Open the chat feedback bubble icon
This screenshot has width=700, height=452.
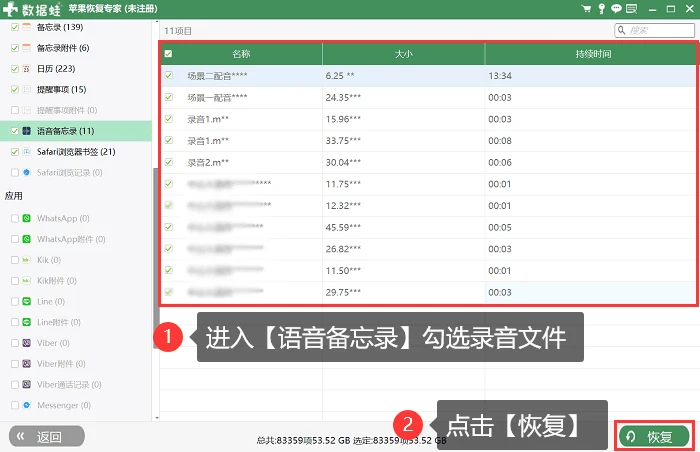[x=616, y=8]
